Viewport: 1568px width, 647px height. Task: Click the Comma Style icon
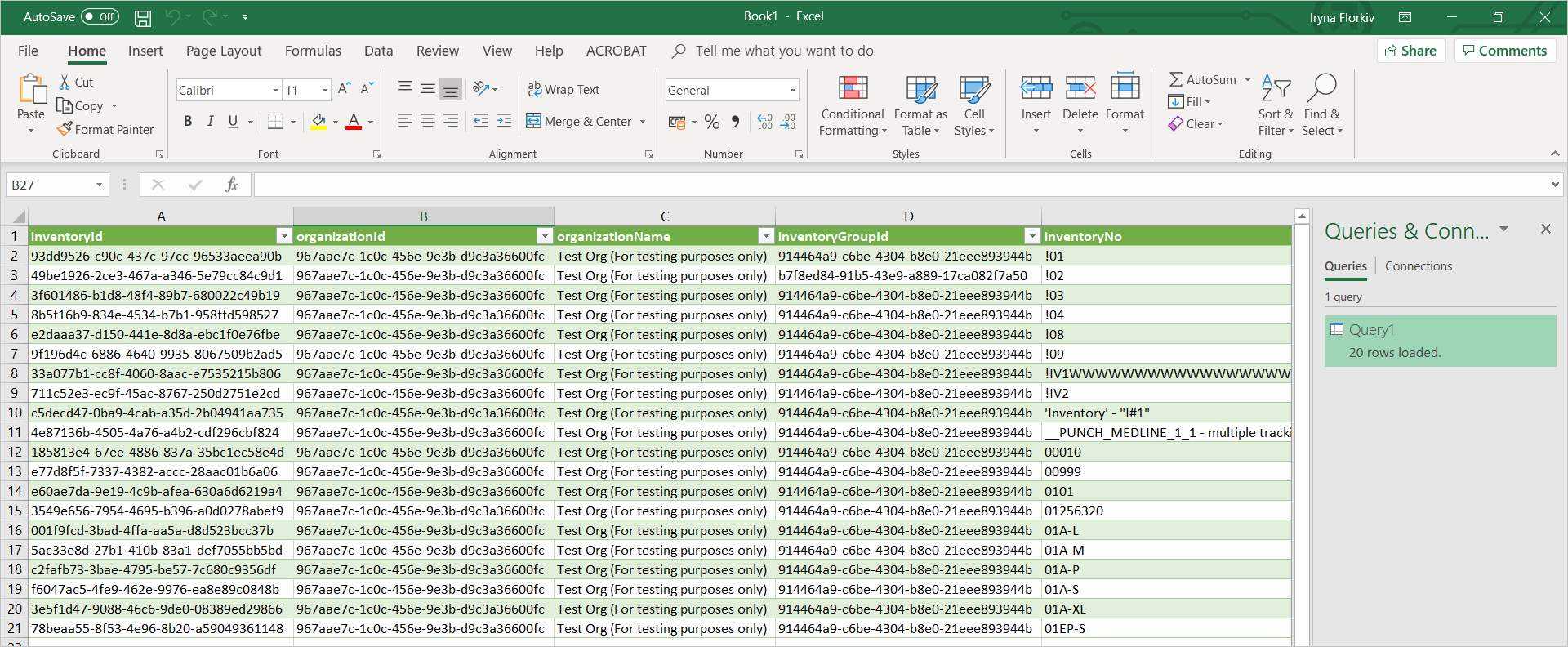pyautogui.click(x=736, y=123)
